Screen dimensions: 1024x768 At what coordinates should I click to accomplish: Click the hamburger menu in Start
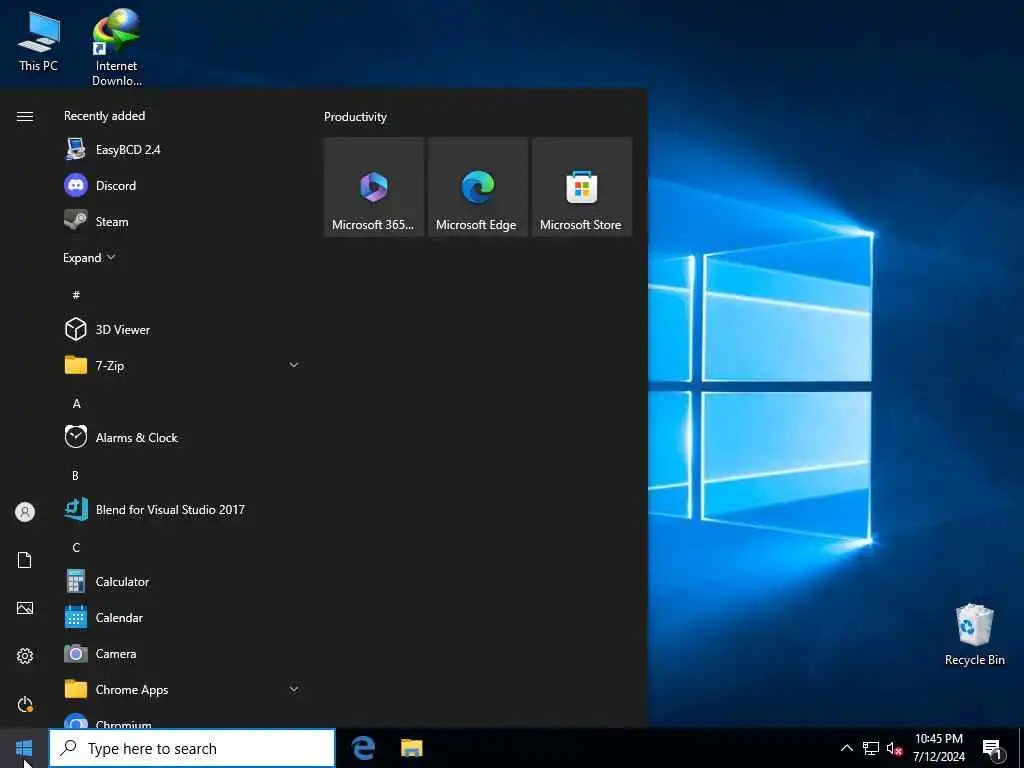pyautogui.click(x=25, y=116)
